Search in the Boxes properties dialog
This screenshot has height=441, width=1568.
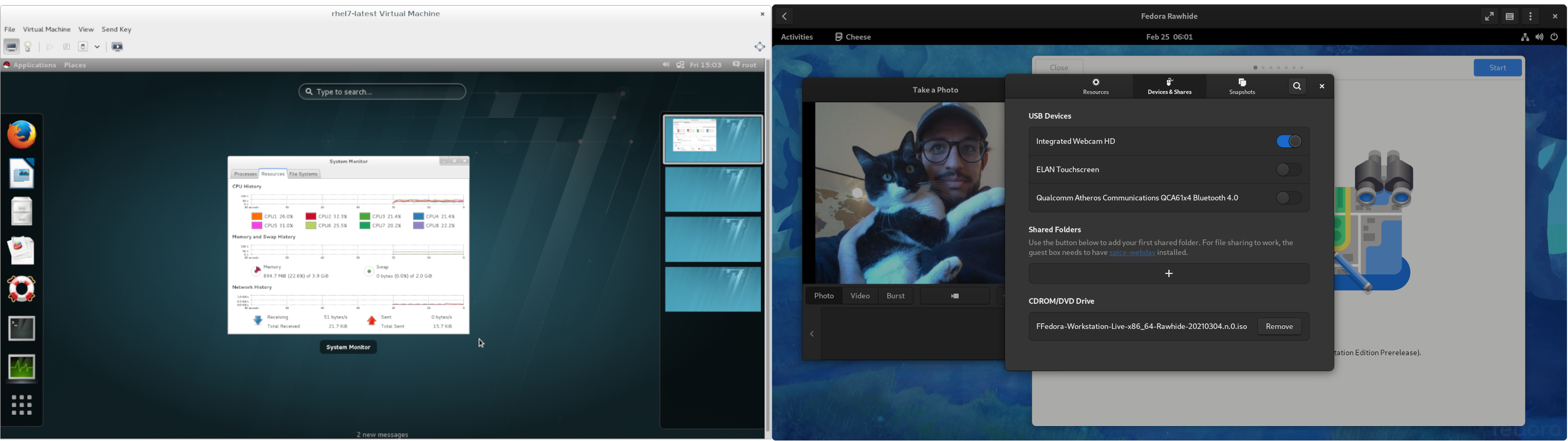pos(1297,86)
